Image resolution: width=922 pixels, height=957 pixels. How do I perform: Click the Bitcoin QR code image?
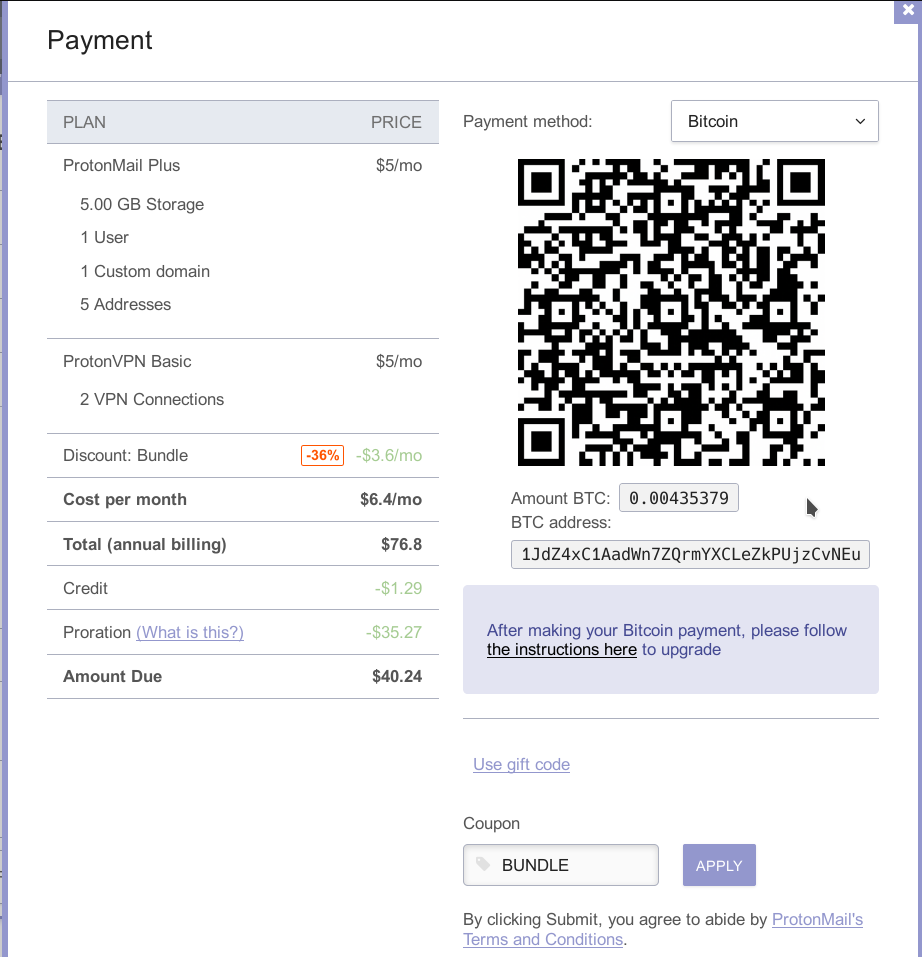671,312
